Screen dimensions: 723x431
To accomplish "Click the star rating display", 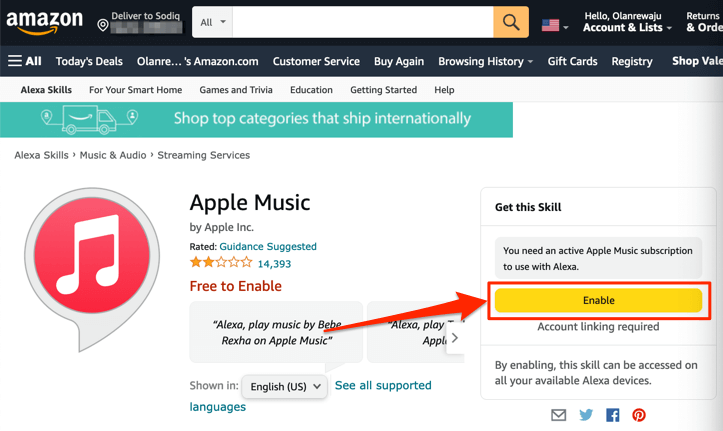I will tap(220, 264).
